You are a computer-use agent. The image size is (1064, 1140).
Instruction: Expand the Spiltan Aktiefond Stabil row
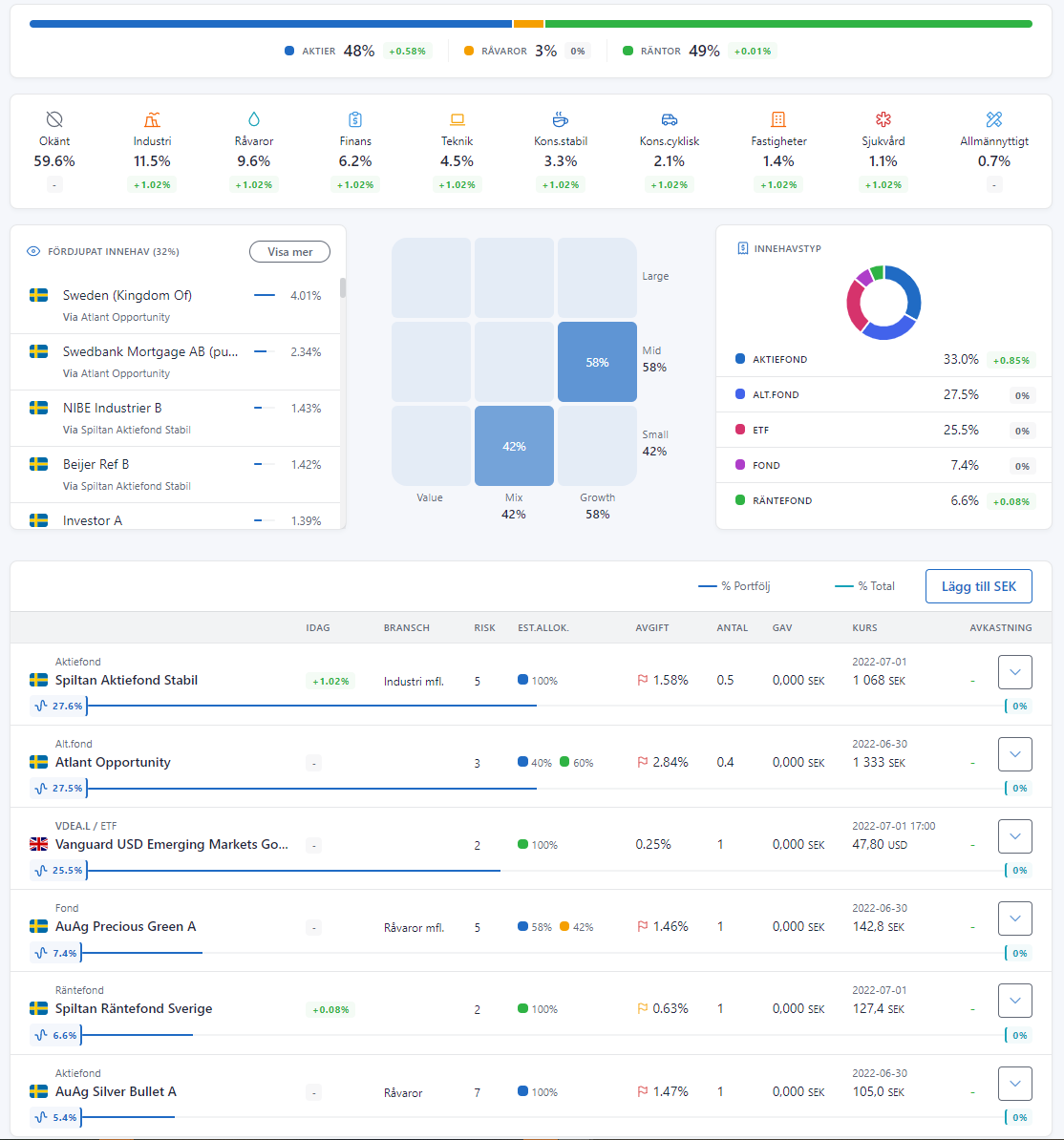click(x=1014, y=672)
